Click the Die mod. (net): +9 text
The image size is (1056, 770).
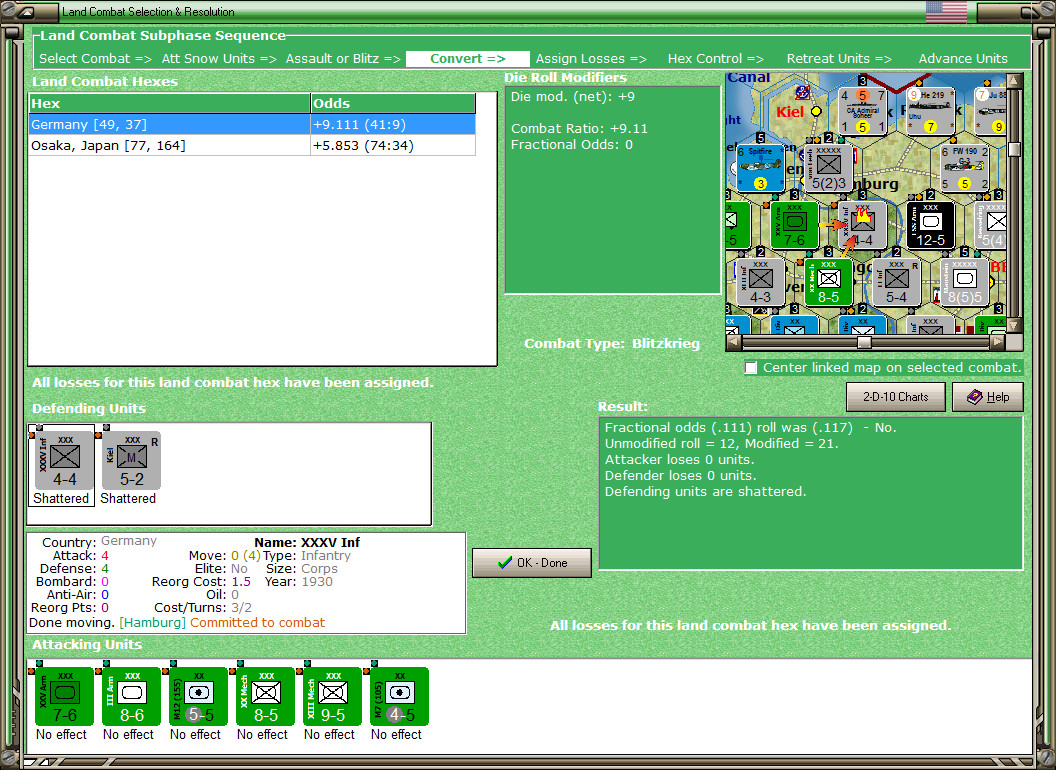click(572, 96)
